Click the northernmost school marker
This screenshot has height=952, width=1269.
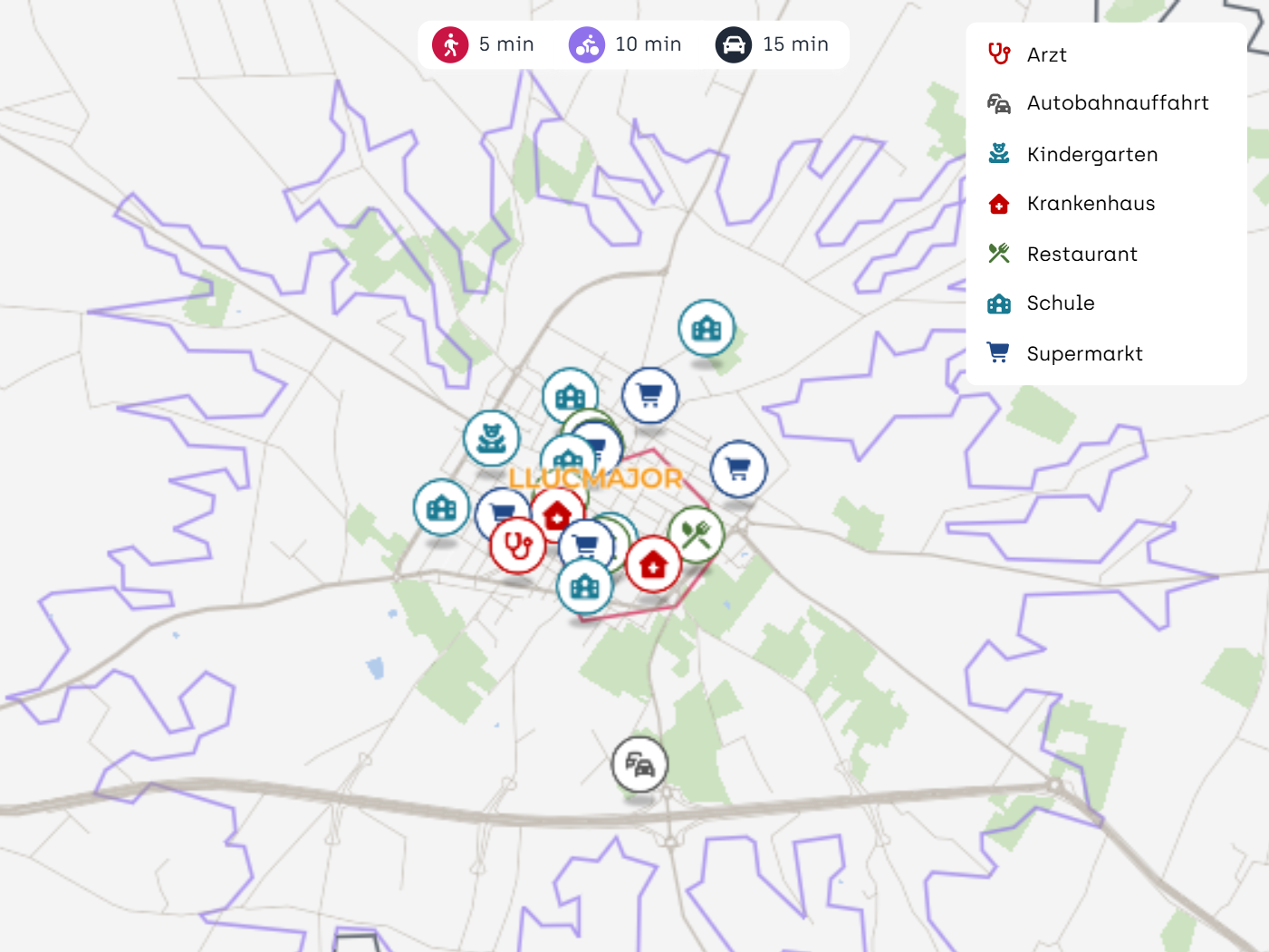click(707, 328)
